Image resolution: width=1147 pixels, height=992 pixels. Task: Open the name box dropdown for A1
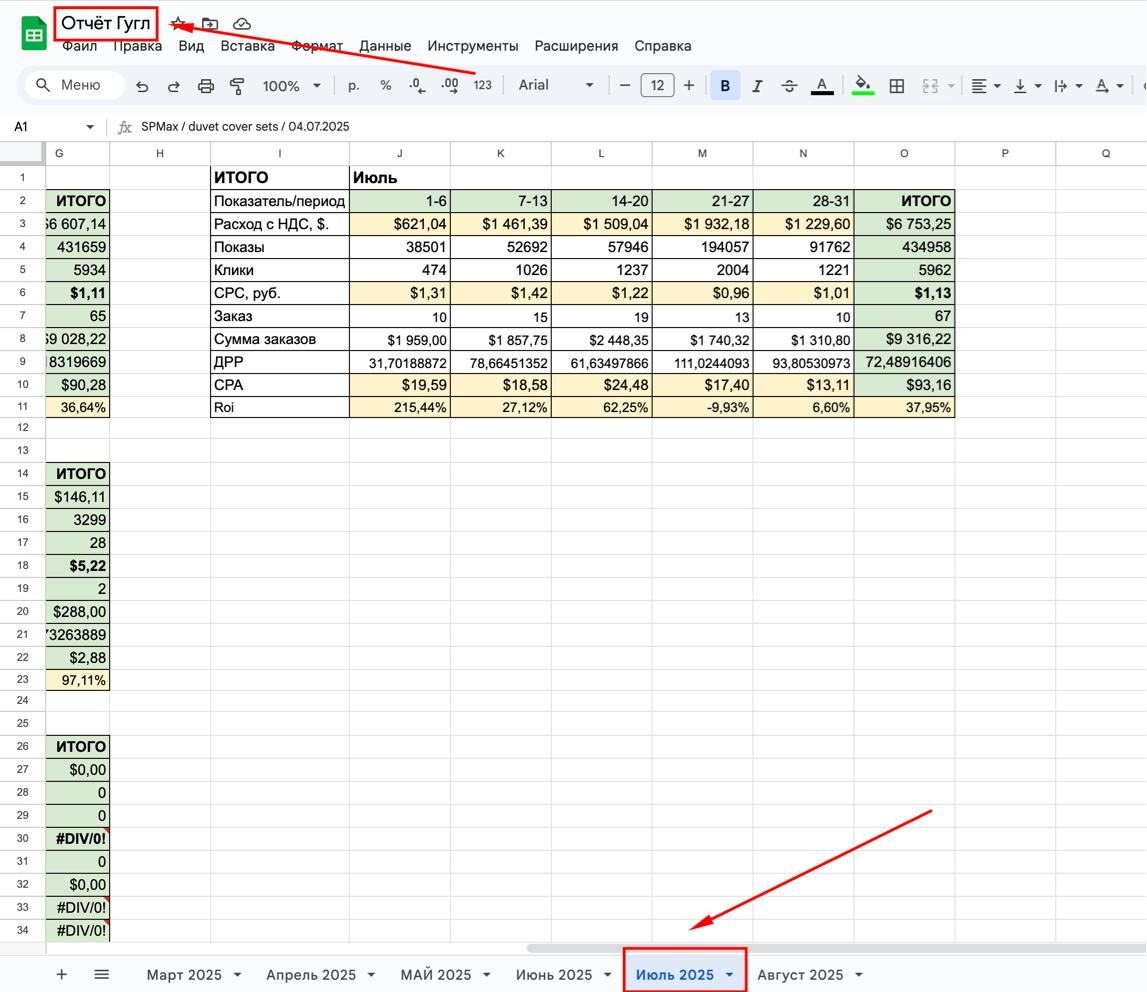(x=90, y=127)
